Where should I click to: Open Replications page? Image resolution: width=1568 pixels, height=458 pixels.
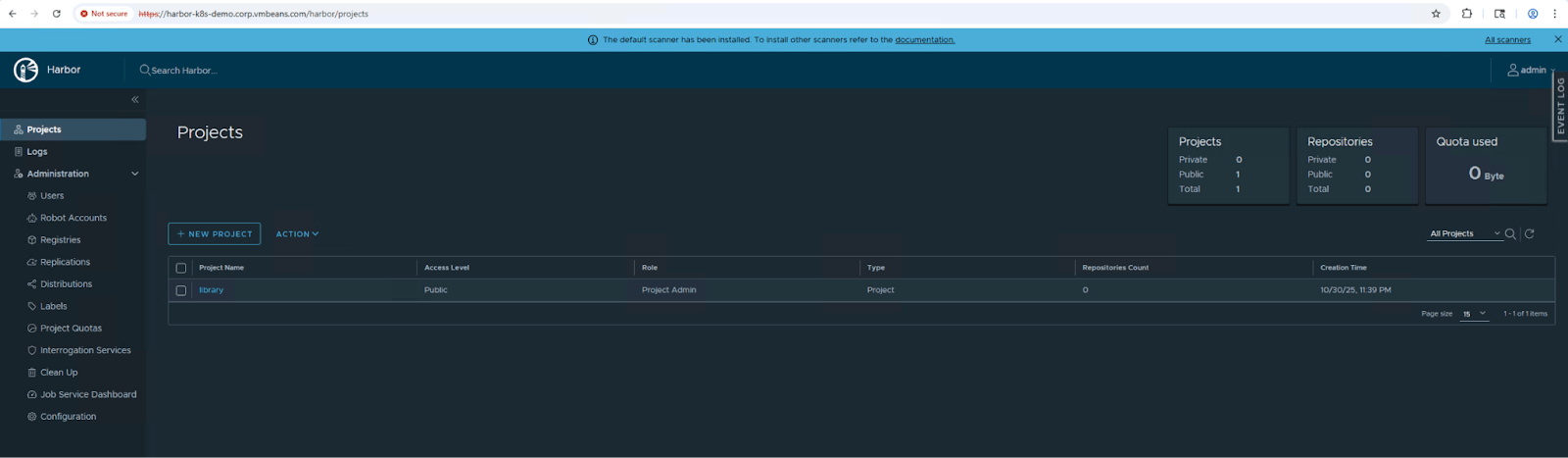65,262
